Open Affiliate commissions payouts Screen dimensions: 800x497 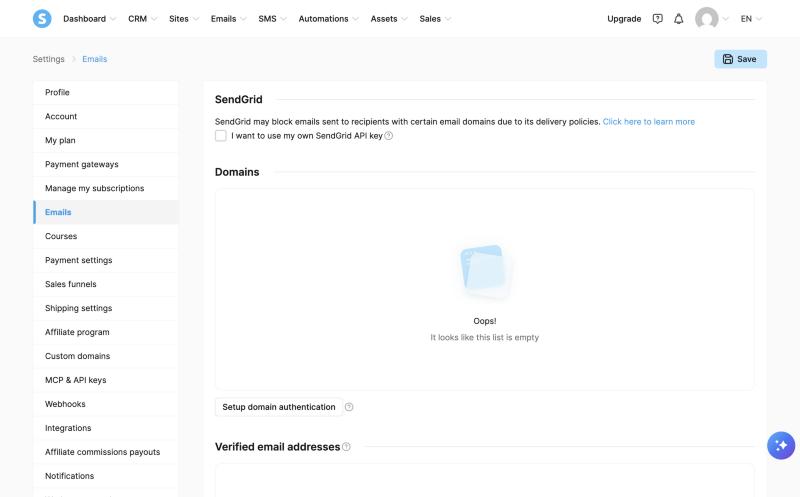click(106, 452)
